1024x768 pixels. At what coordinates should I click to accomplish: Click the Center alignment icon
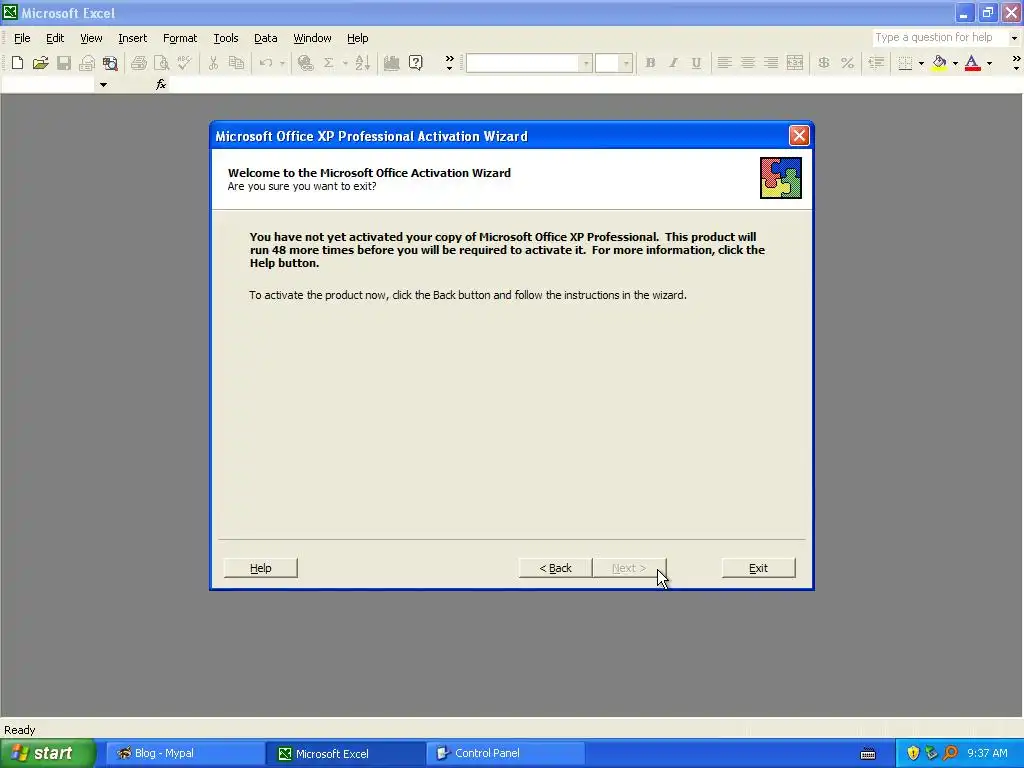tap(748, 63)
